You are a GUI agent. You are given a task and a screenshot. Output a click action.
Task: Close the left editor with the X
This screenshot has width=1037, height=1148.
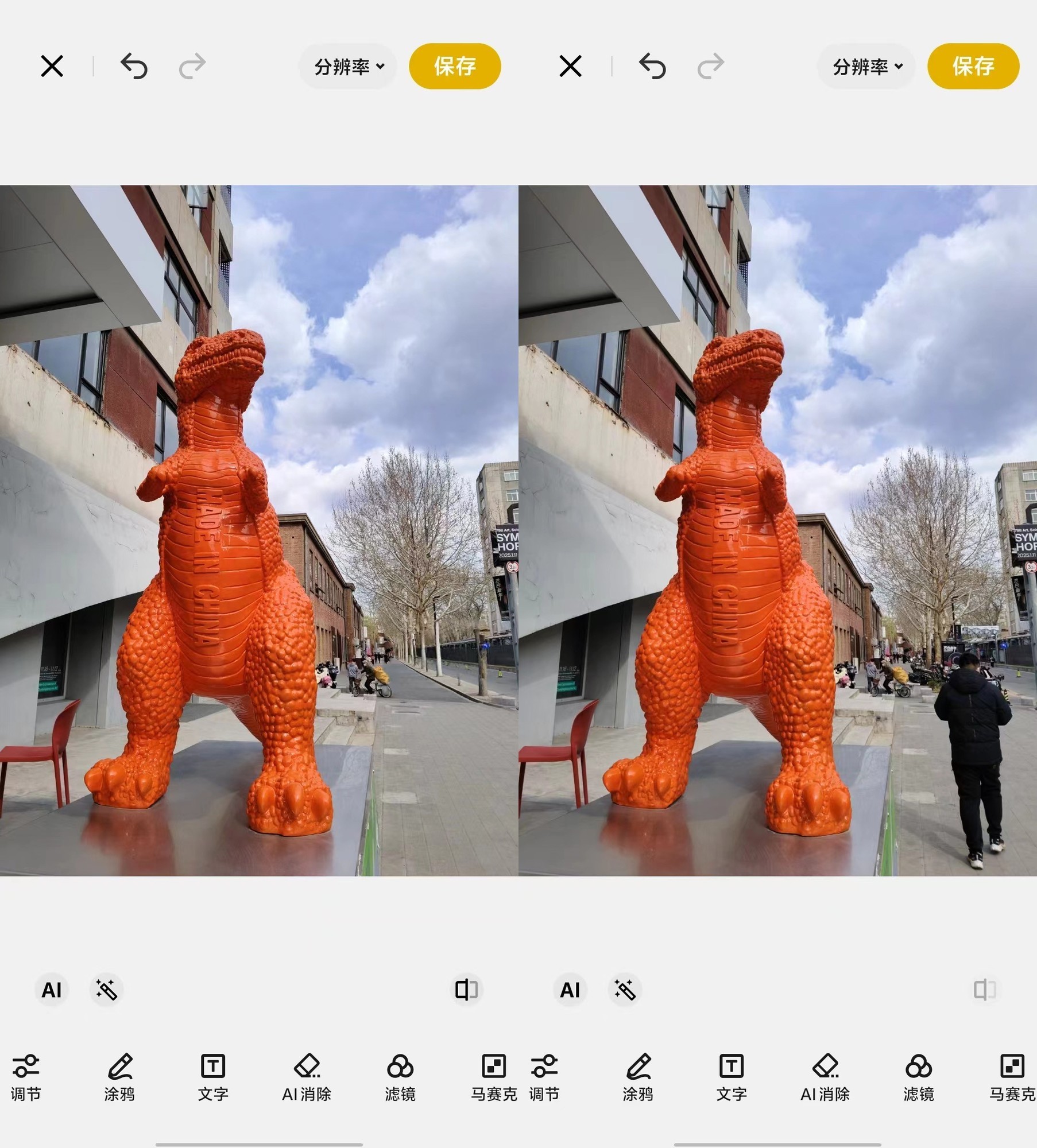click(x=52, y=66)
